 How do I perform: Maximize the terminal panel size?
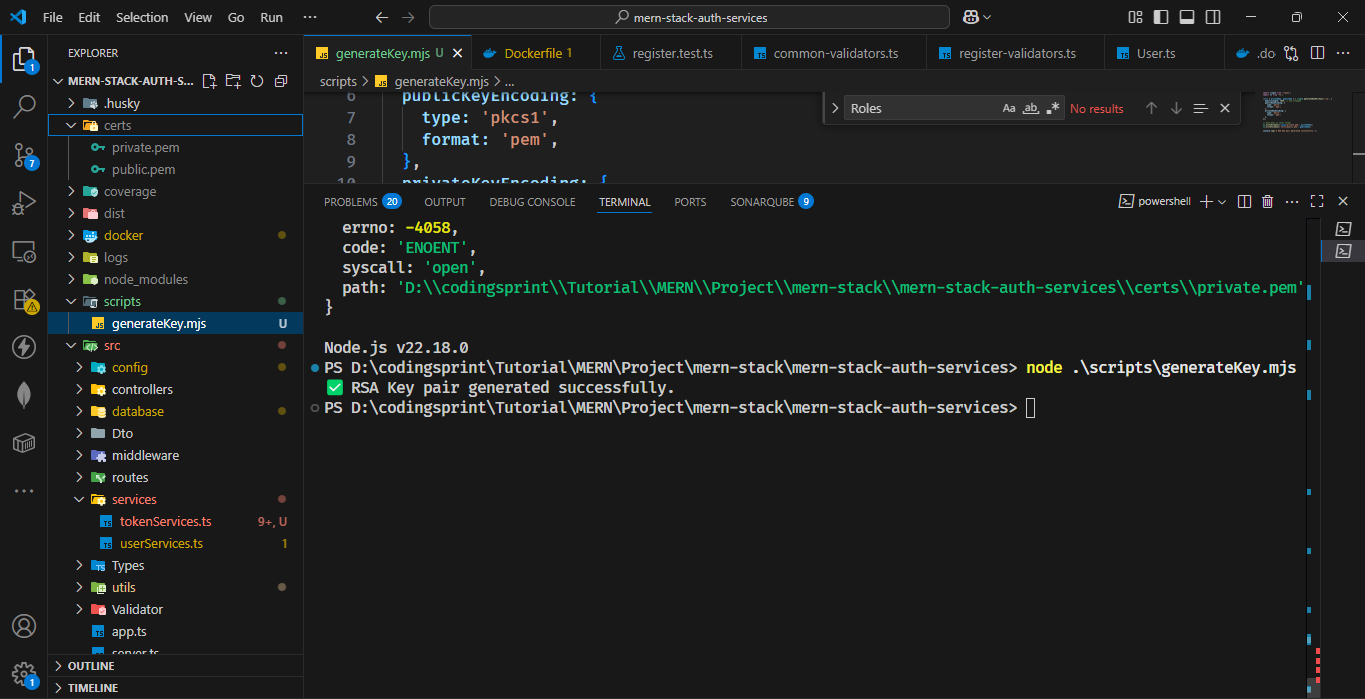[1317, 201]
